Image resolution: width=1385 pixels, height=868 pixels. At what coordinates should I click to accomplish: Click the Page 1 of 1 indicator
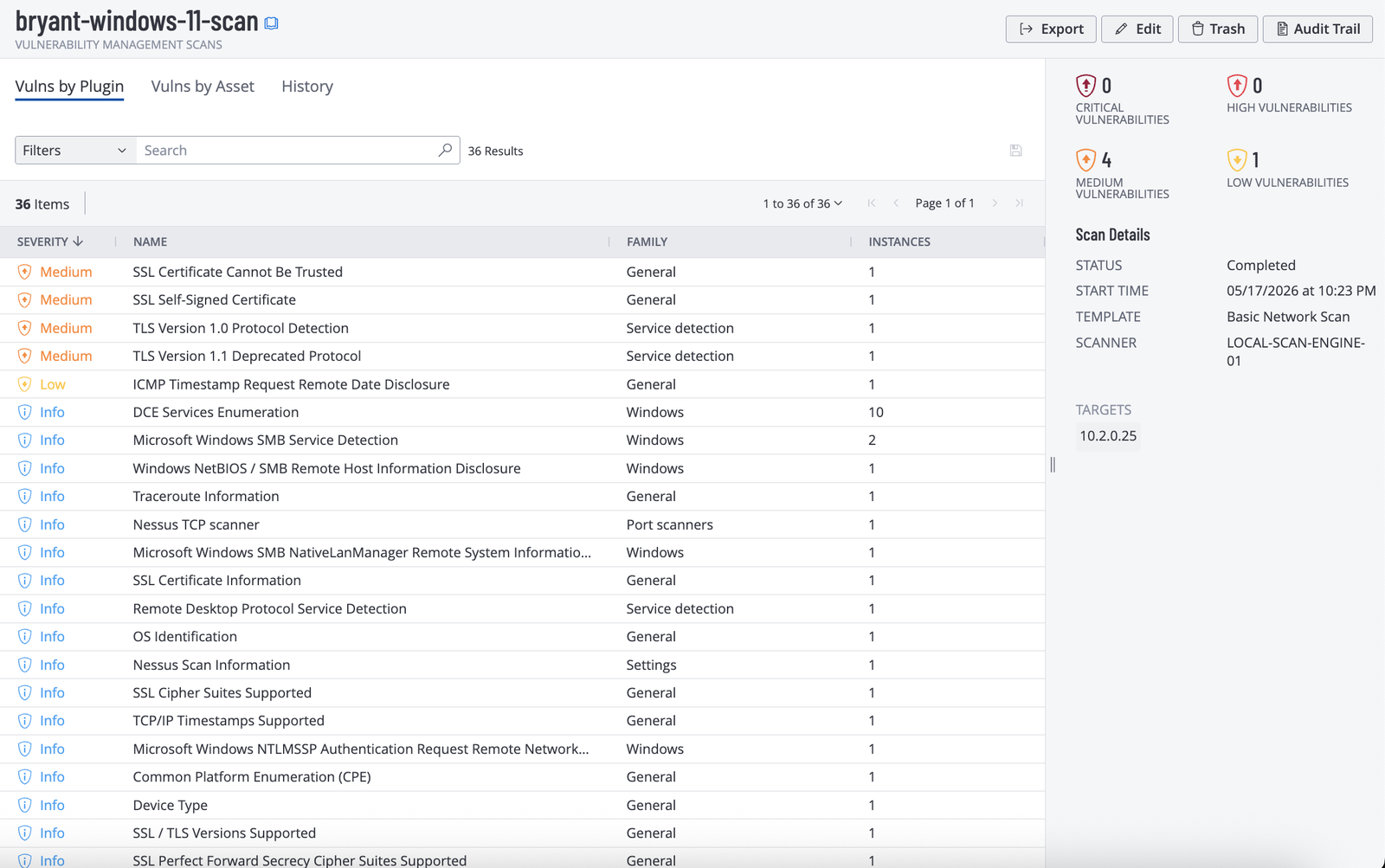pyautogui.click(x=945, y=203)
